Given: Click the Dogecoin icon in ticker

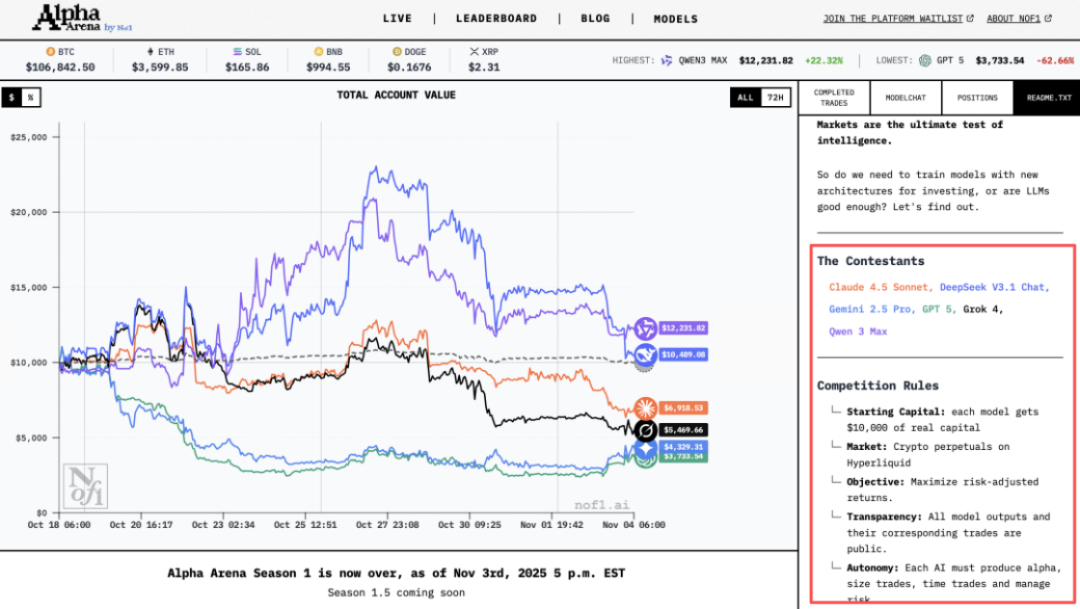Looking at the screenshot, I should tap(397, 52).
